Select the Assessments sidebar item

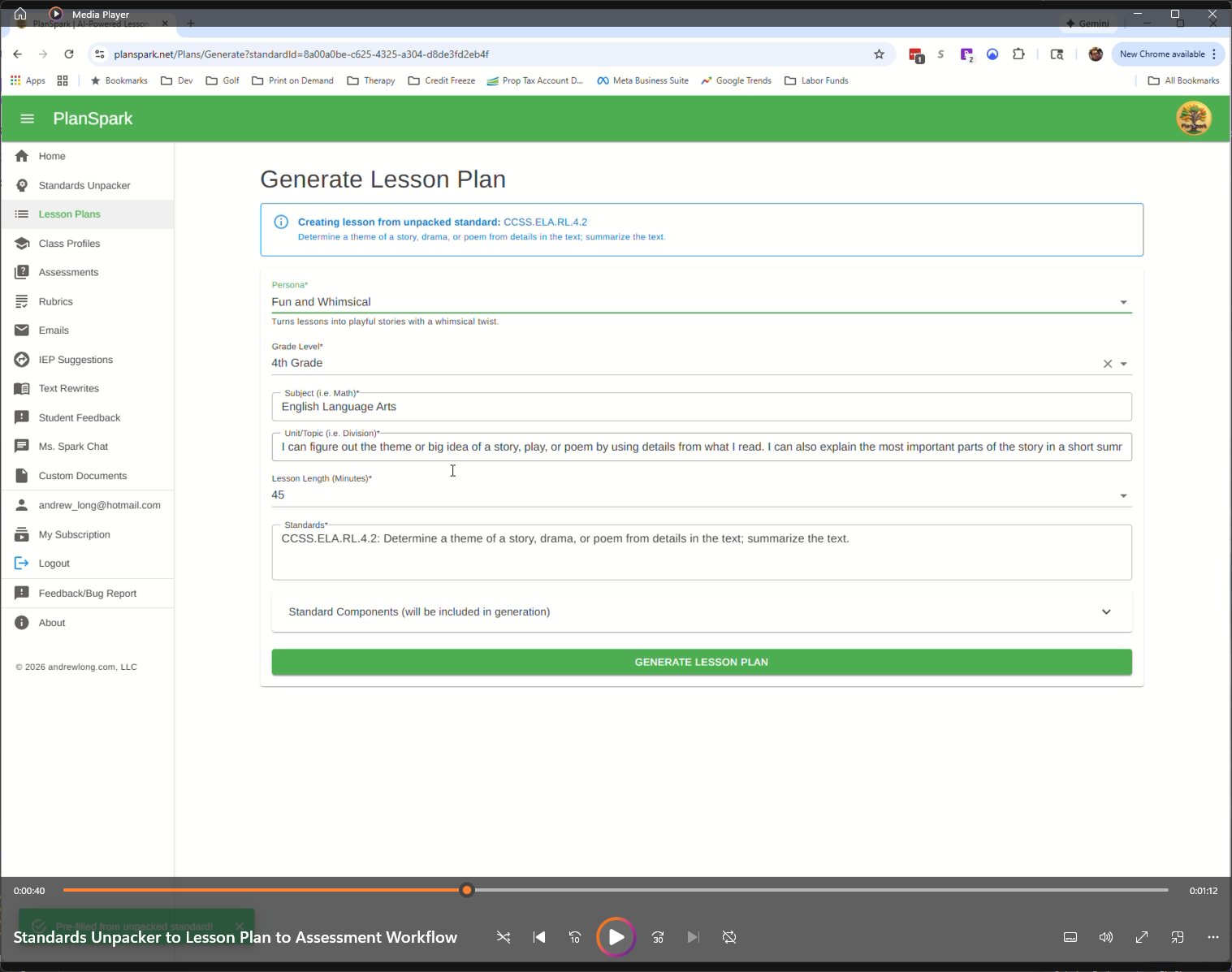click(x=67, y=272)
